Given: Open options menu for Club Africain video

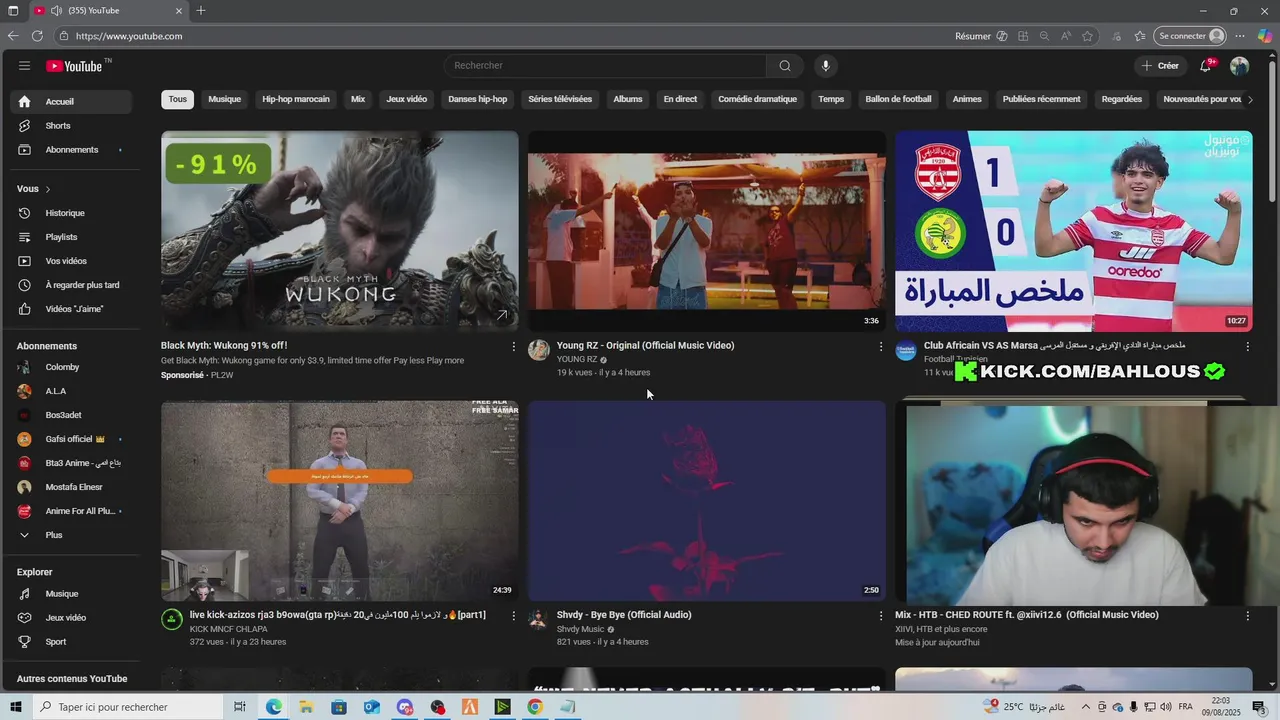Looking at the screenshot, I should click(1247, 347).
